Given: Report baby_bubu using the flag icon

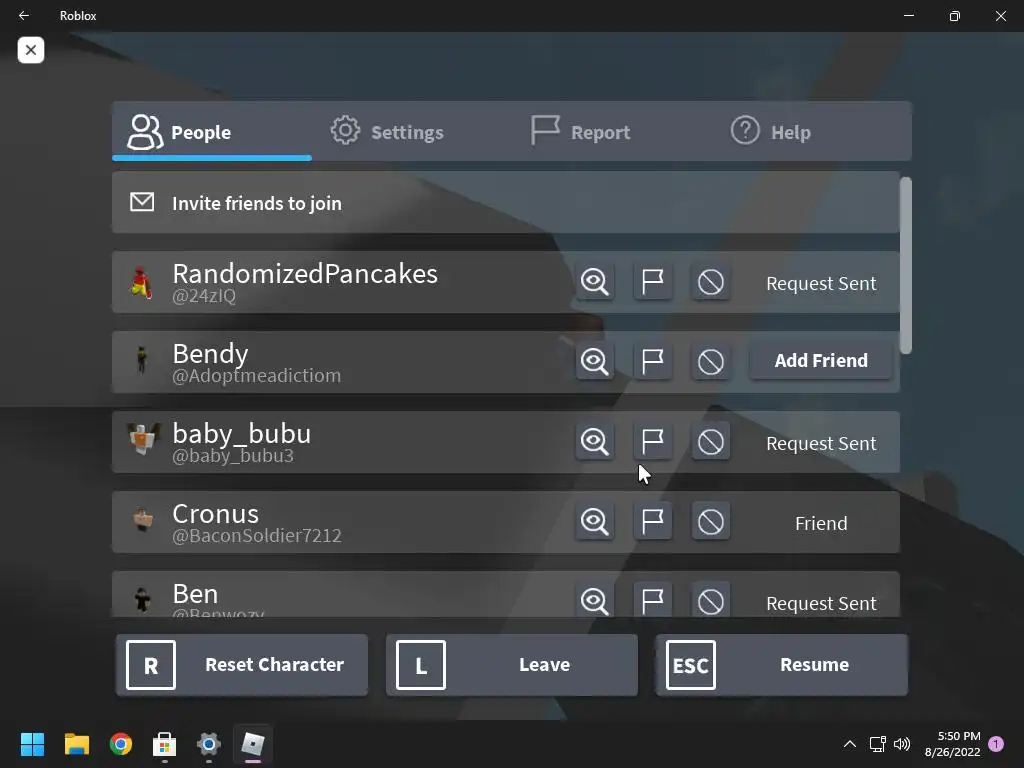Looking at the screenshot, I should (652, 442).
